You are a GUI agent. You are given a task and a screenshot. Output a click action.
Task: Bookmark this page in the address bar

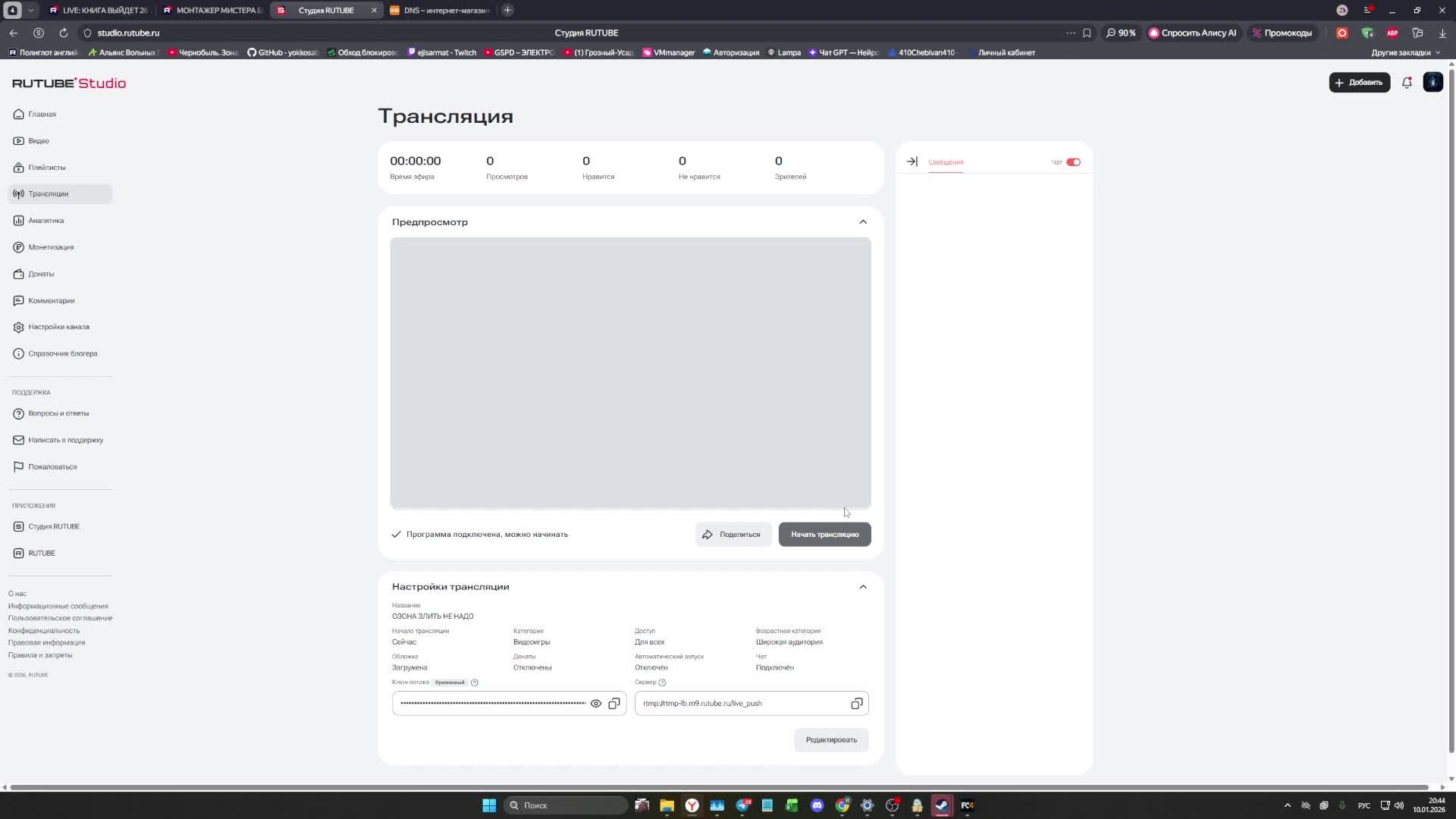coord(1087,33)
